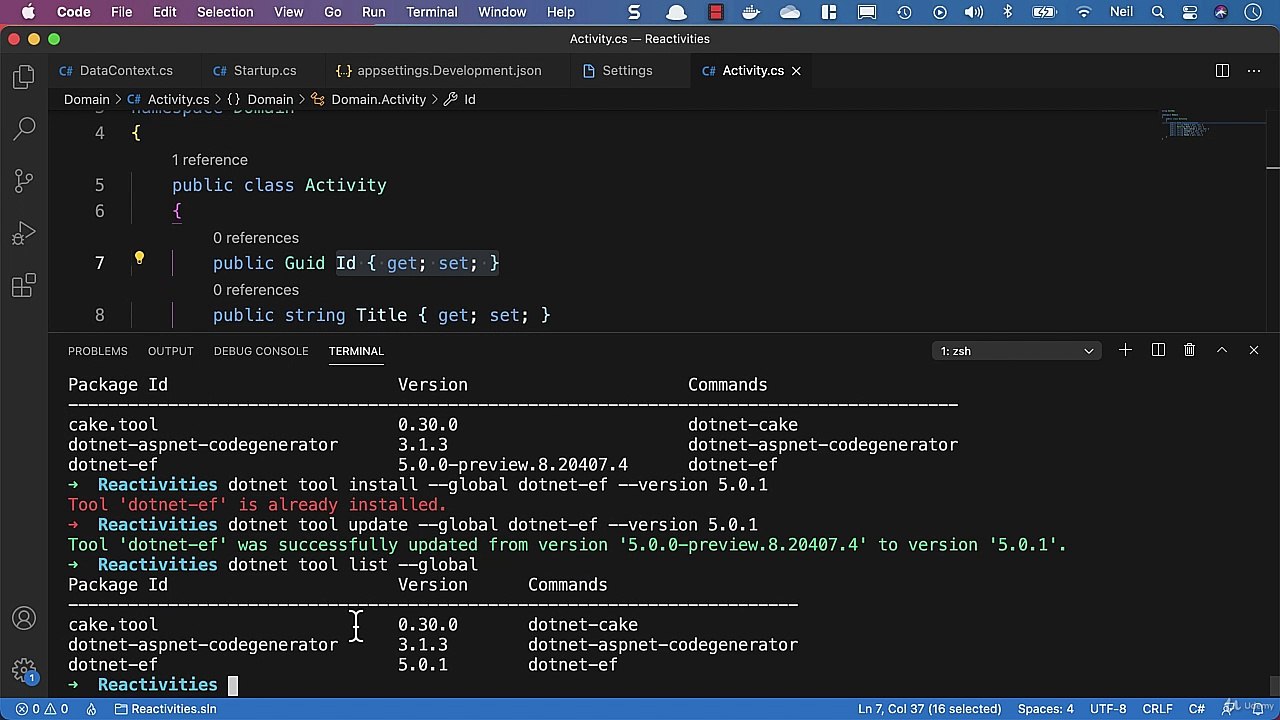Click Ln 7, Col 37 cursor position

pos(930,709)
